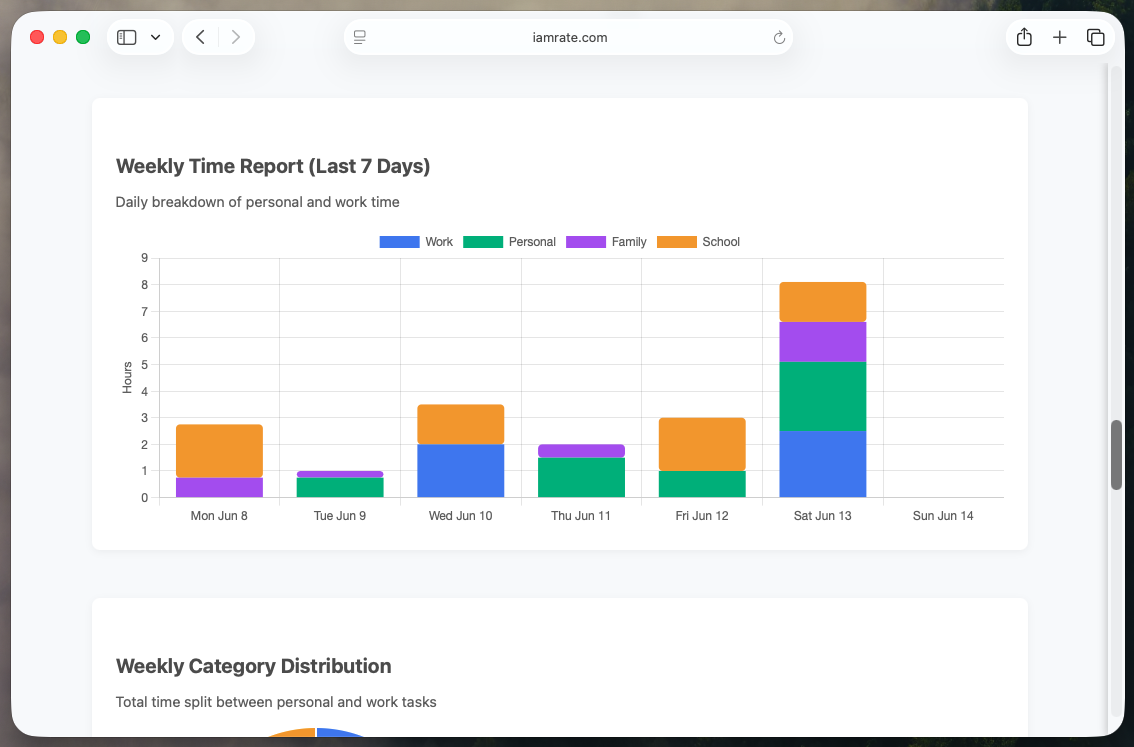
Task: Click the Wed Jun 10 axis label
Action: coord(461,516)
